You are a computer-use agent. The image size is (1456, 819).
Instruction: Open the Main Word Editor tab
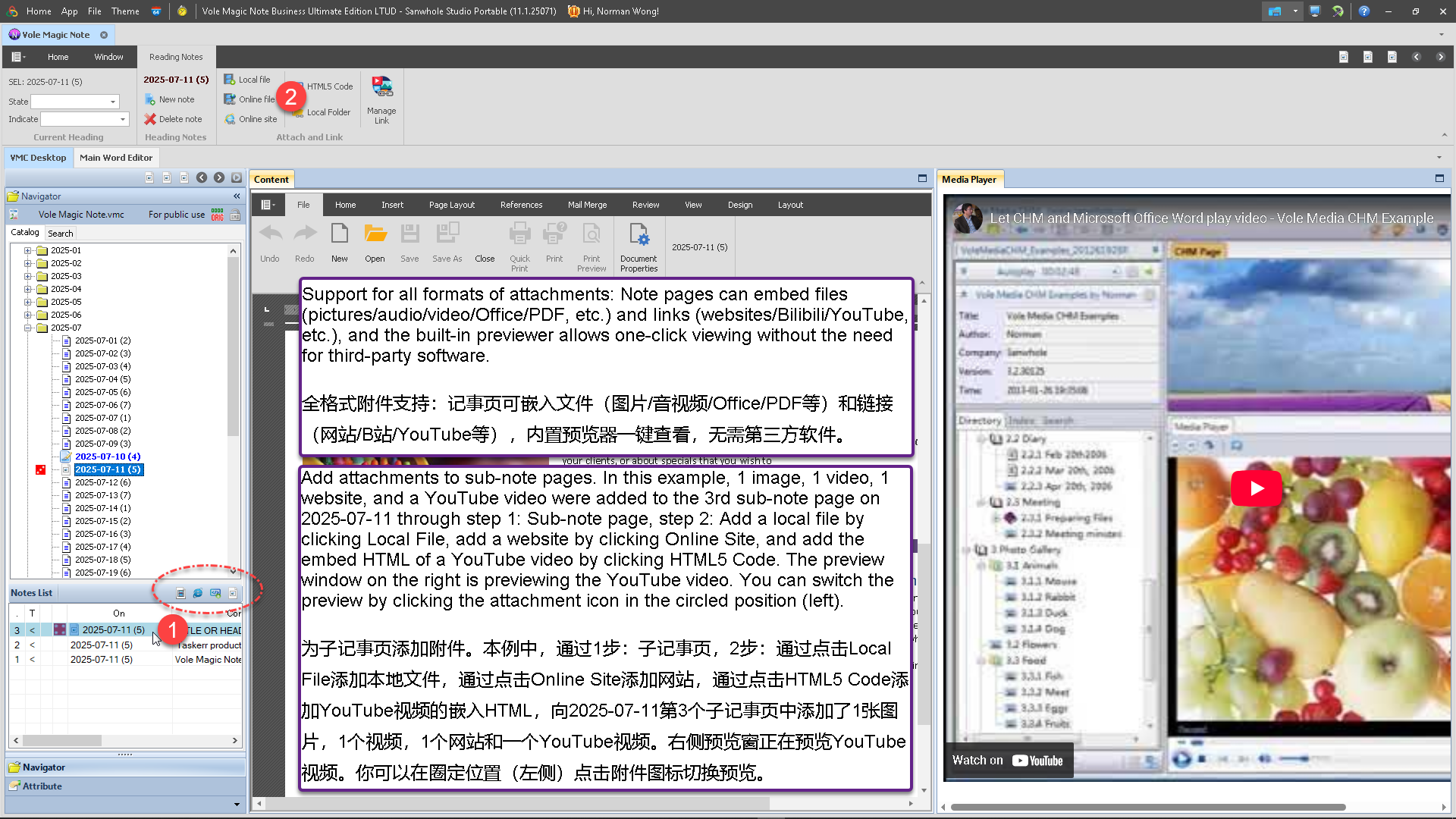point(116,158)
